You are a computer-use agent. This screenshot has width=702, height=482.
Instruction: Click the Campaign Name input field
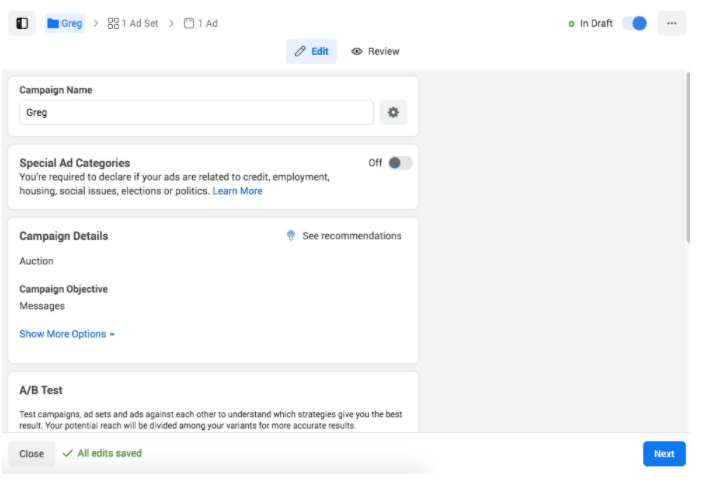196,113
